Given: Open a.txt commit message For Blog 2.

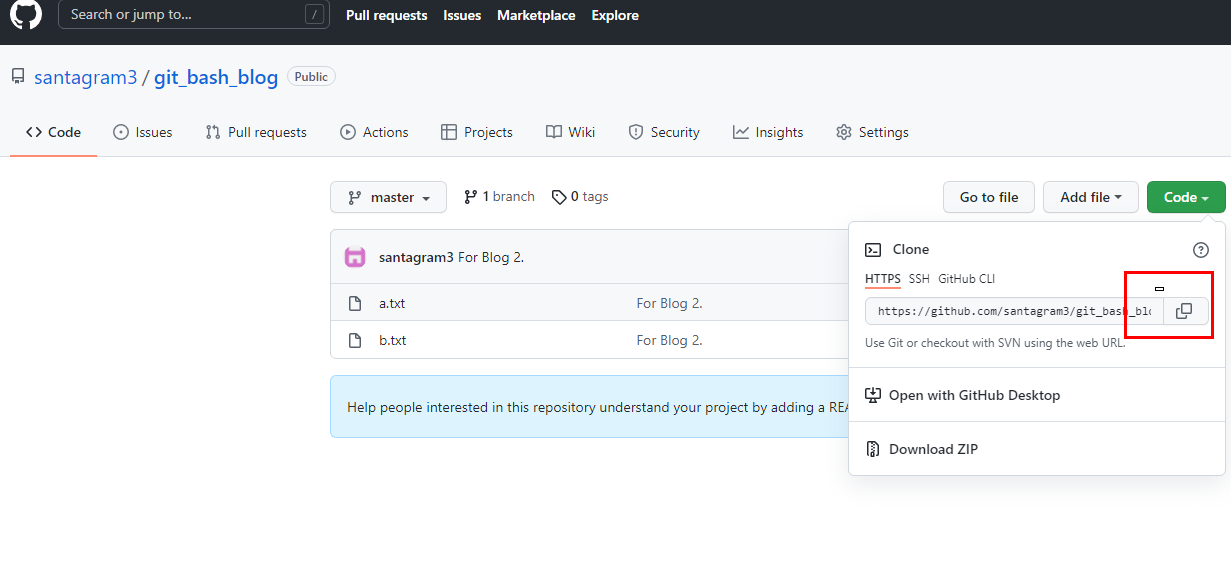Looking at the screenshot, I should (670, 303).
